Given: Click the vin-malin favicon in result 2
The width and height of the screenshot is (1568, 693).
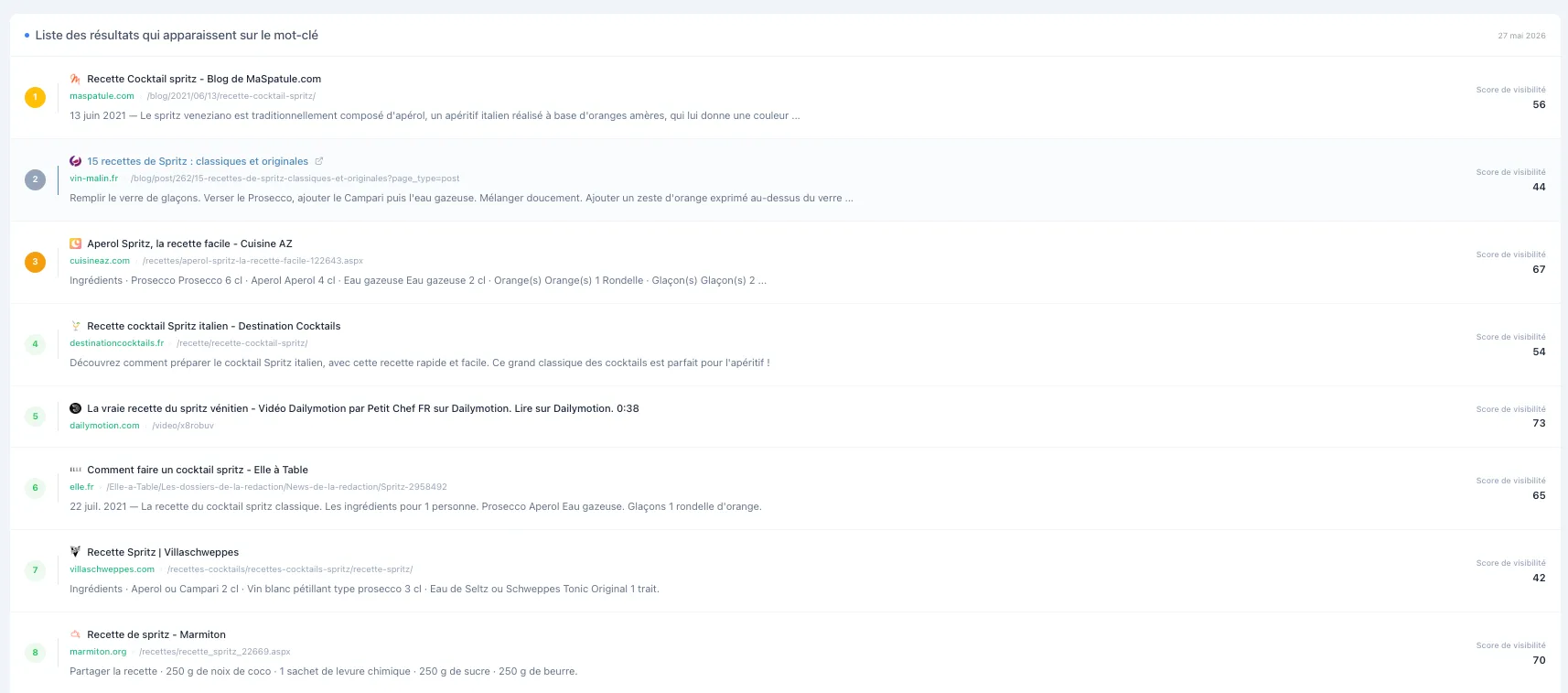Looking at the screenshot, I should tap(76, 161).
